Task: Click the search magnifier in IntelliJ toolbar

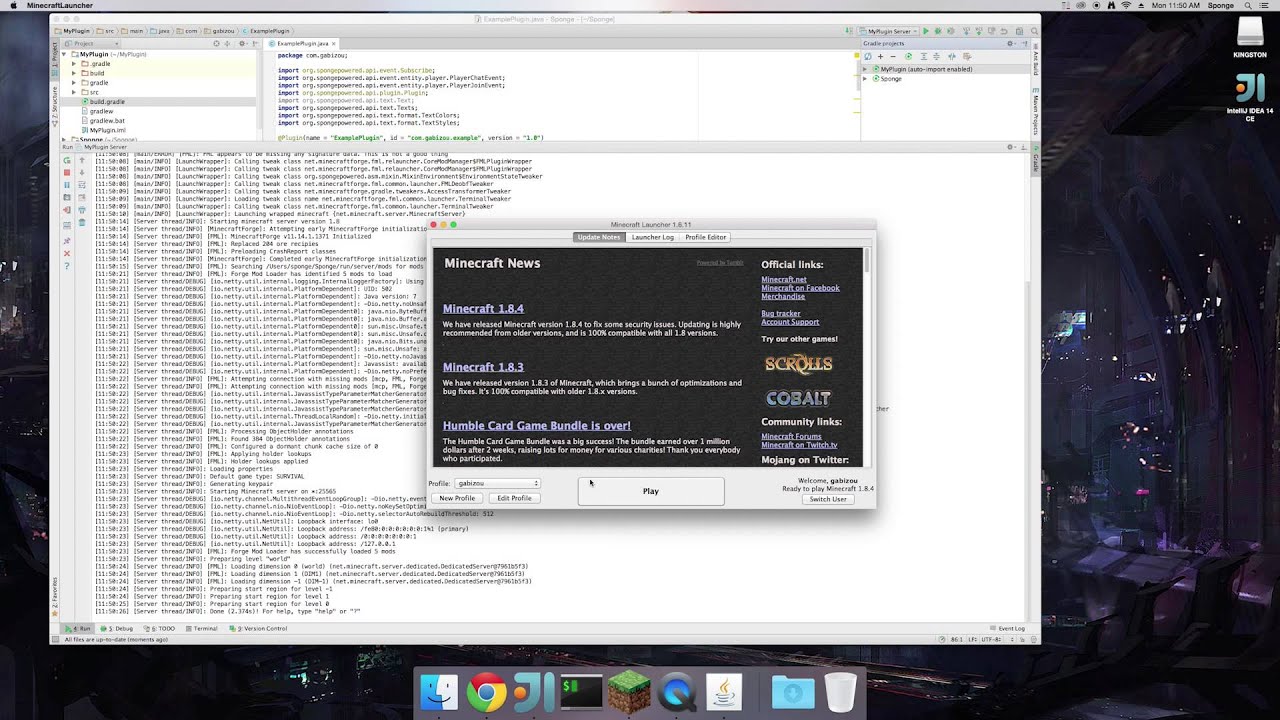Action: pos(1034,31)
